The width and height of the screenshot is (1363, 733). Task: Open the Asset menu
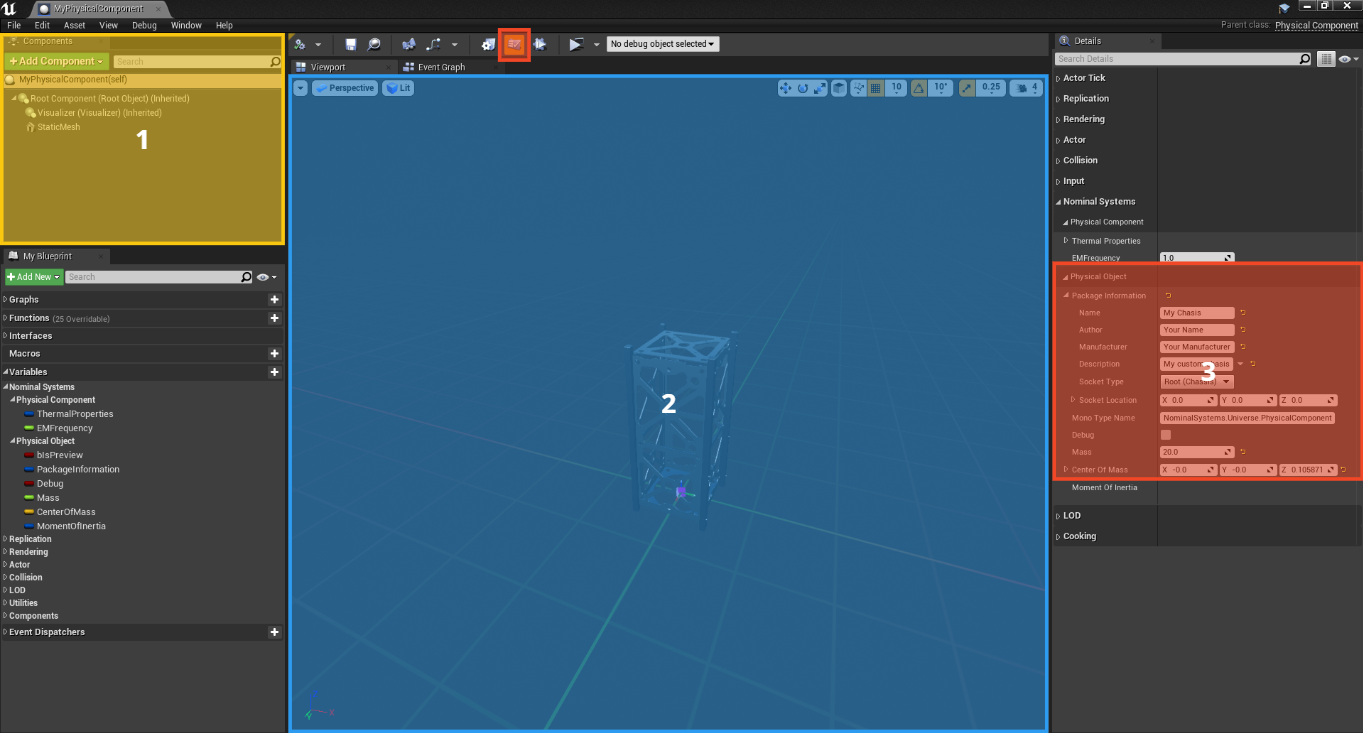pos(74,25)
